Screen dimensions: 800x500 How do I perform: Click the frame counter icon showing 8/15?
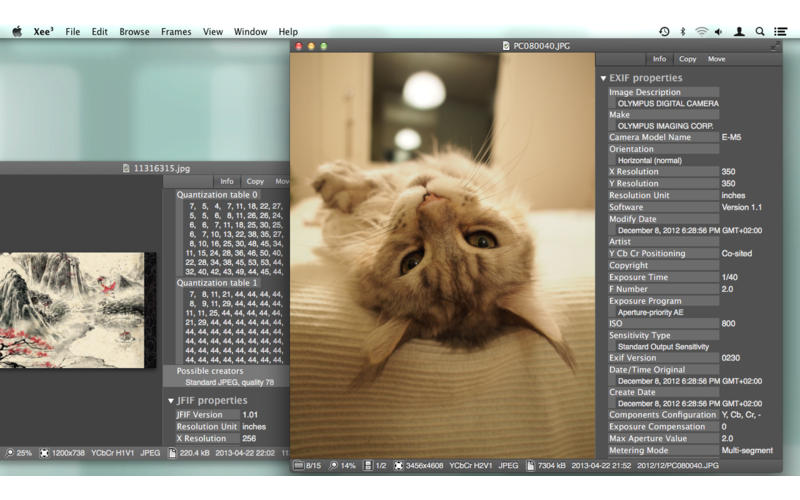click(x=299, y=465)
